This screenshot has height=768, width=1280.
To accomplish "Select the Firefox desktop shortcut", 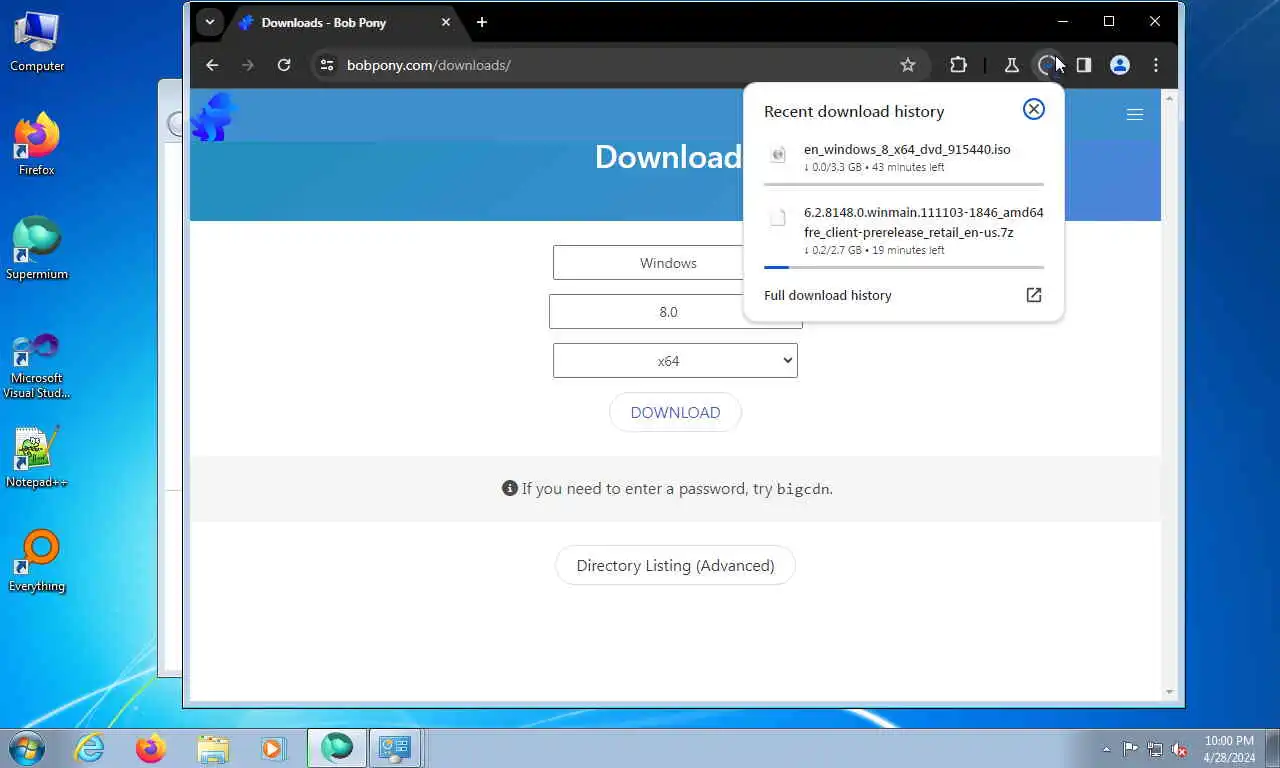I will [37, 145].
